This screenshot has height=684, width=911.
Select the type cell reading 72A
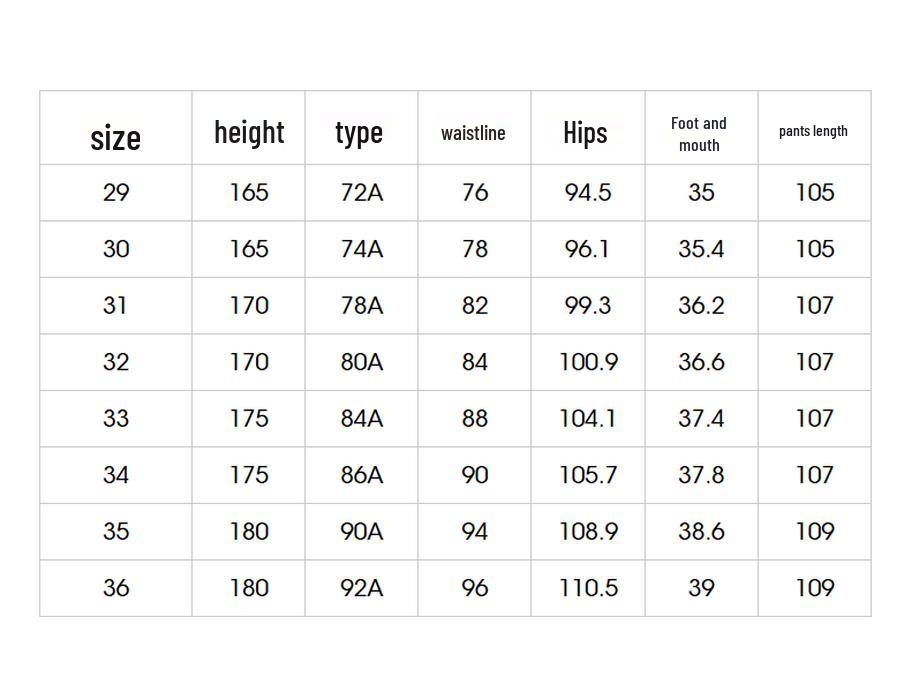[x=361, y=192]
